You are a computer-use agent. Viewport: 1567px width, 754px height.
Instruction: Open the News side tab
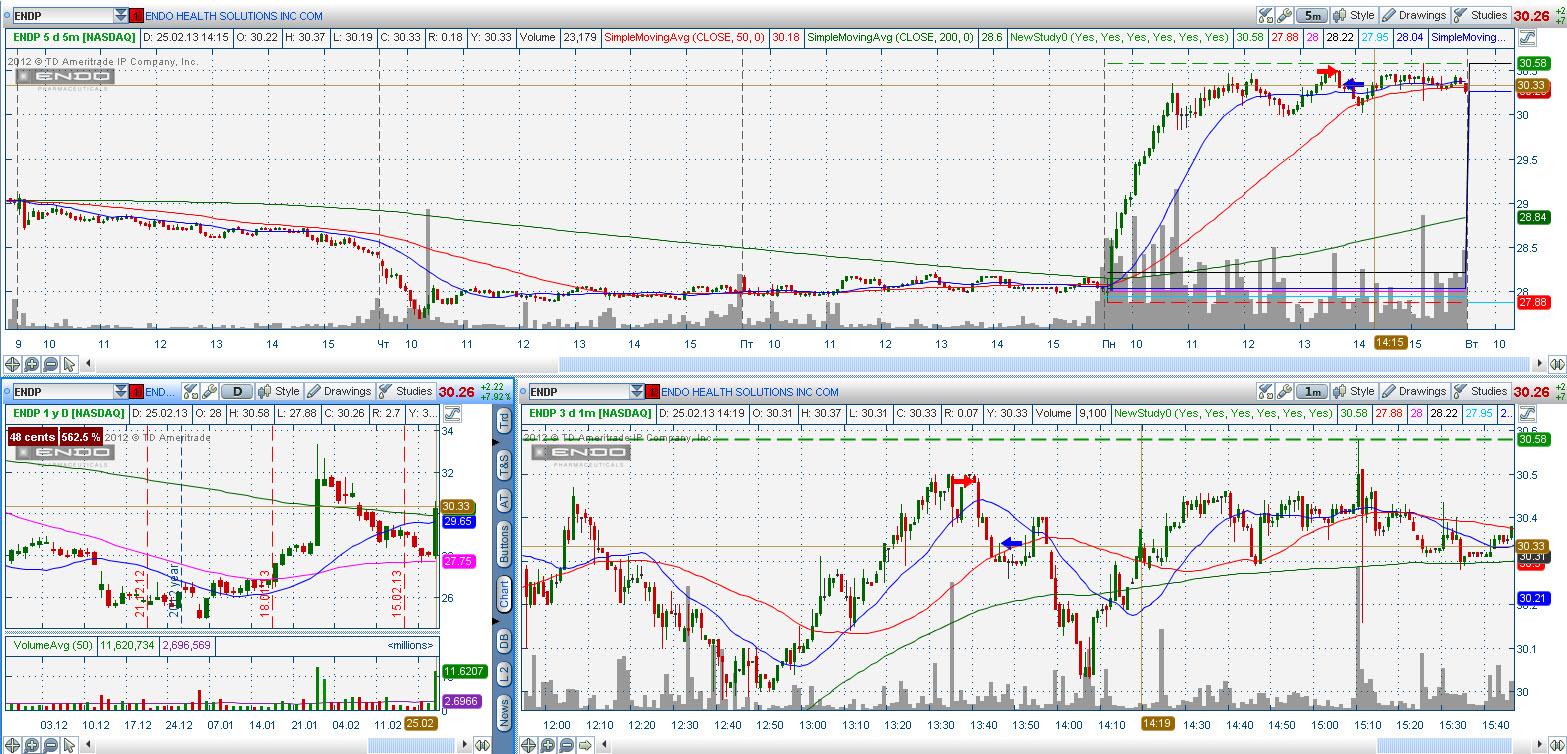pos(504,712)
